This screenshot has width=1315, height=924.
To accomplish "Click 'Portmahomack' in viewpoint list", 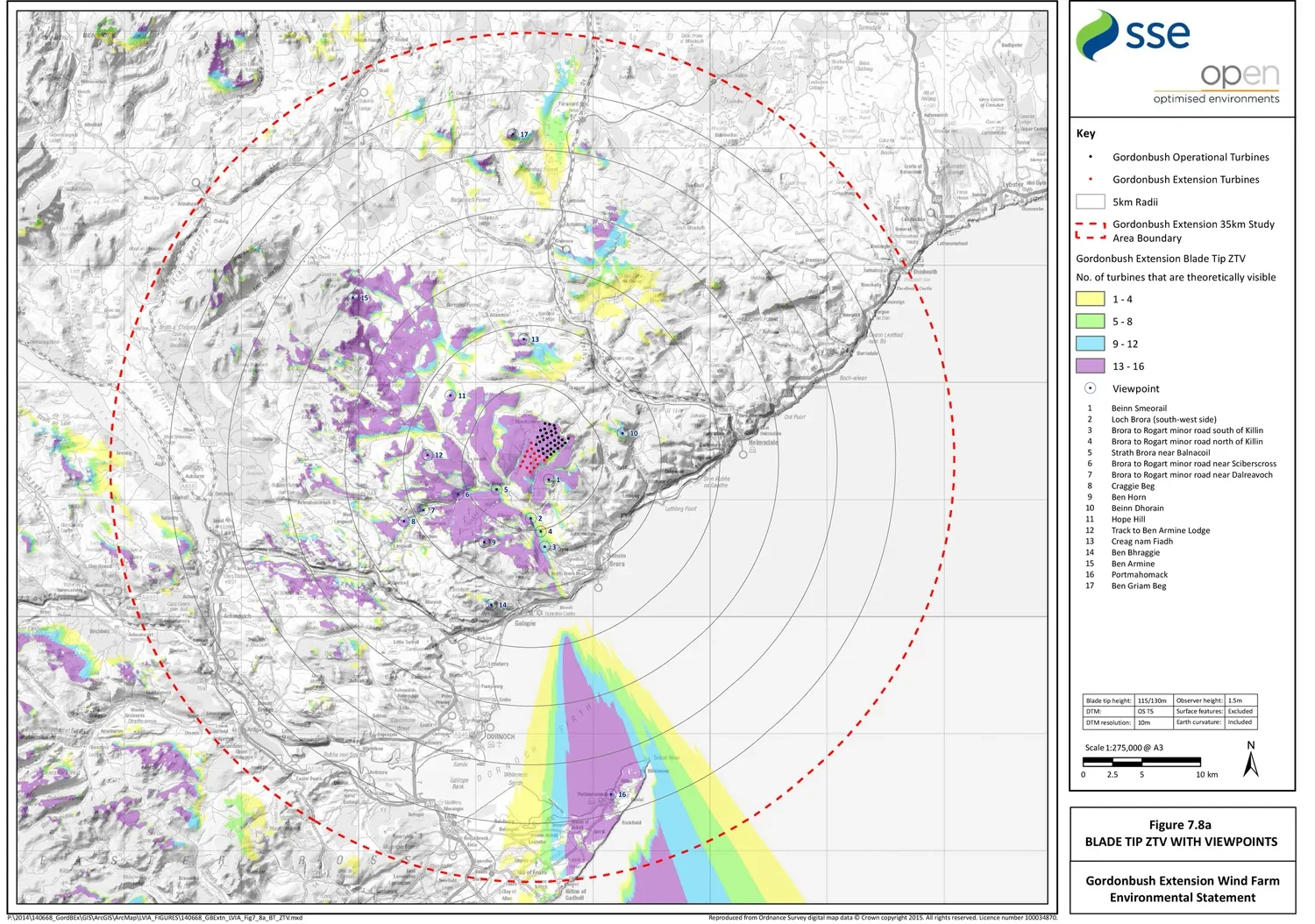I will tap(1139, 575).
